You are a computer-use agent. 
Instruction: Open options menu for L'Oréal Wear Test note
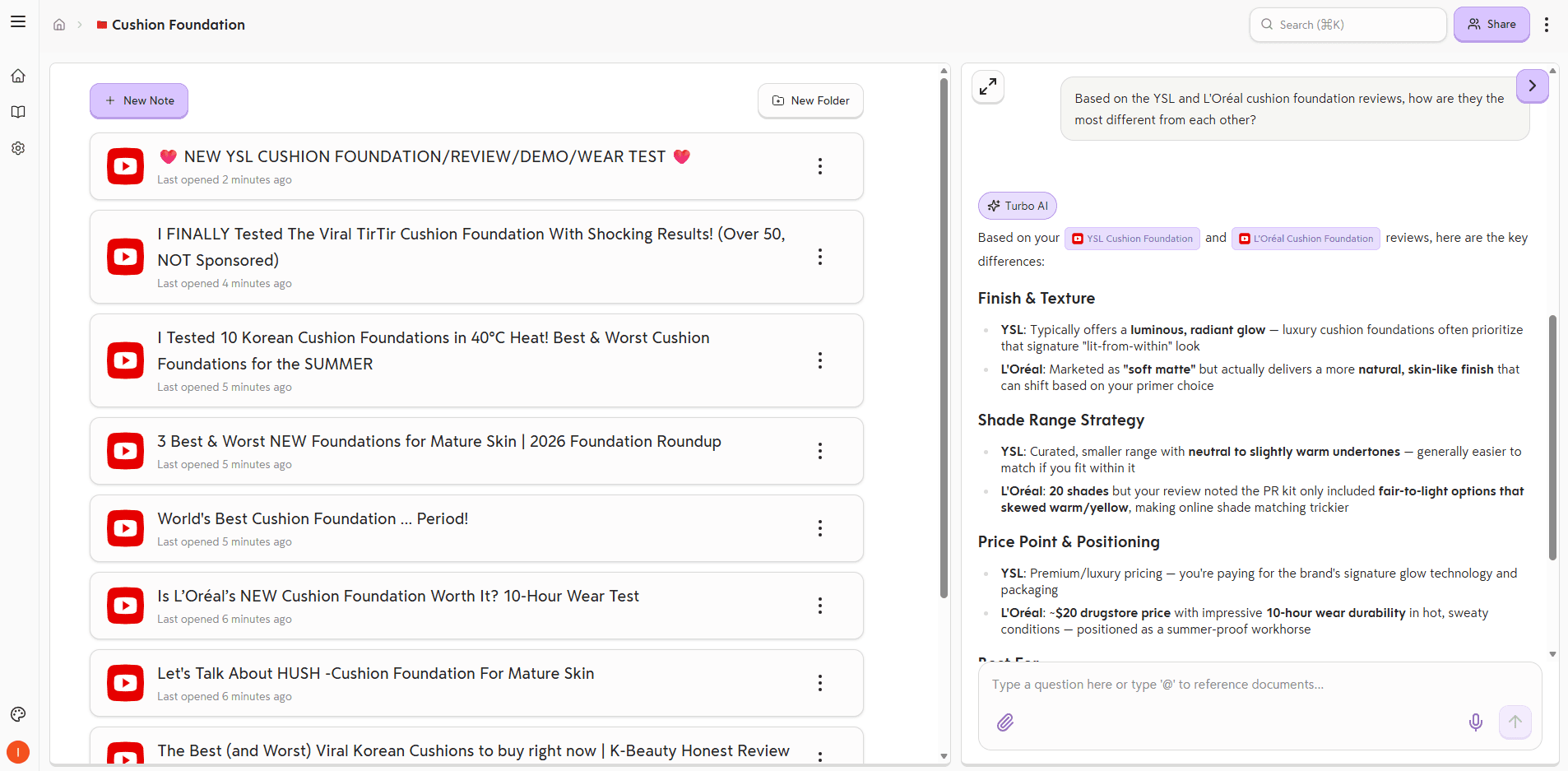click(x=820, y=606)
